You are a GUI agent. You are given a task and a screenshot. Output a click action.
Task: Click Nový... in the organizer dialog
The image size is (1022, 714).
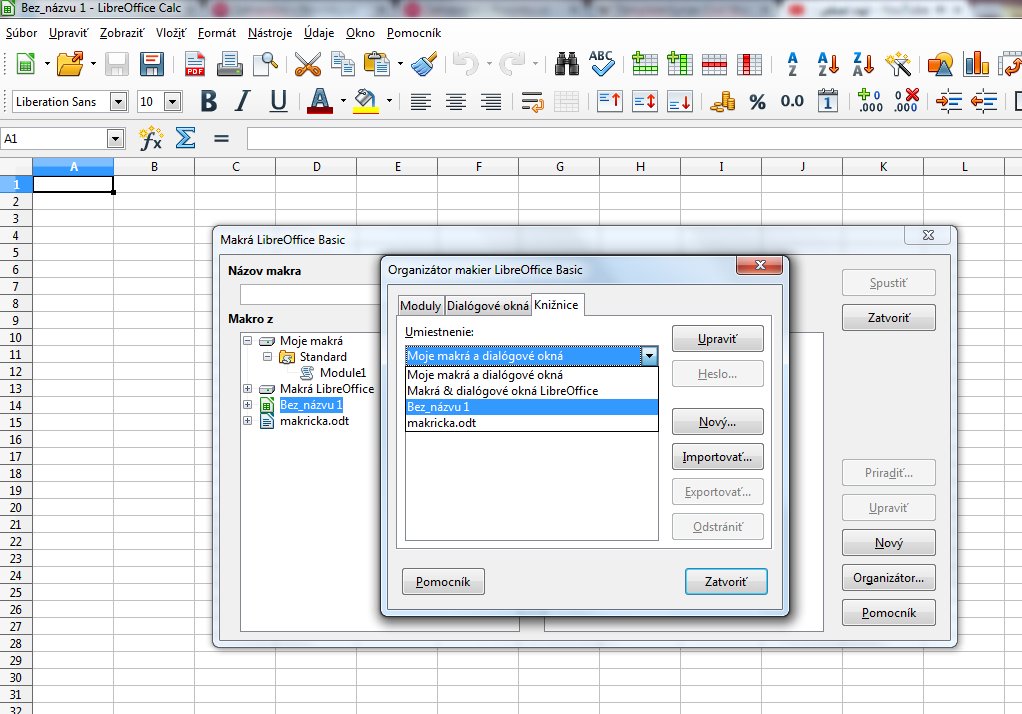[x=717, y=422]
